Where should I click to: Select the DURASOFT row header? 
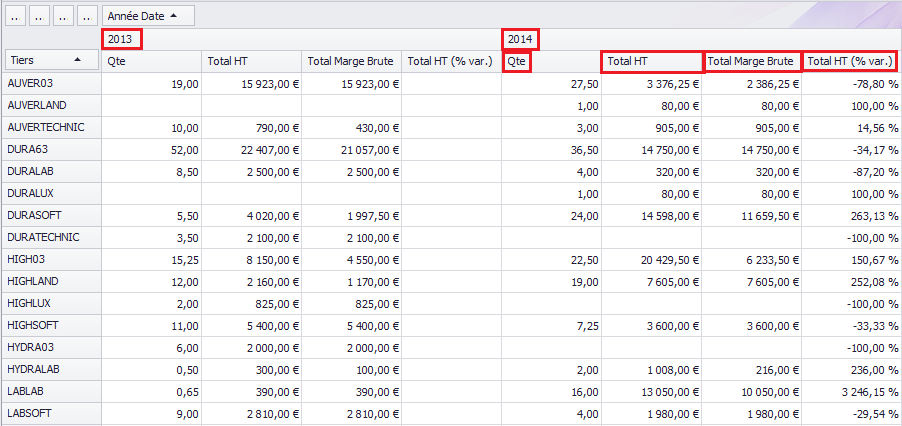click(x=52, y=216)
